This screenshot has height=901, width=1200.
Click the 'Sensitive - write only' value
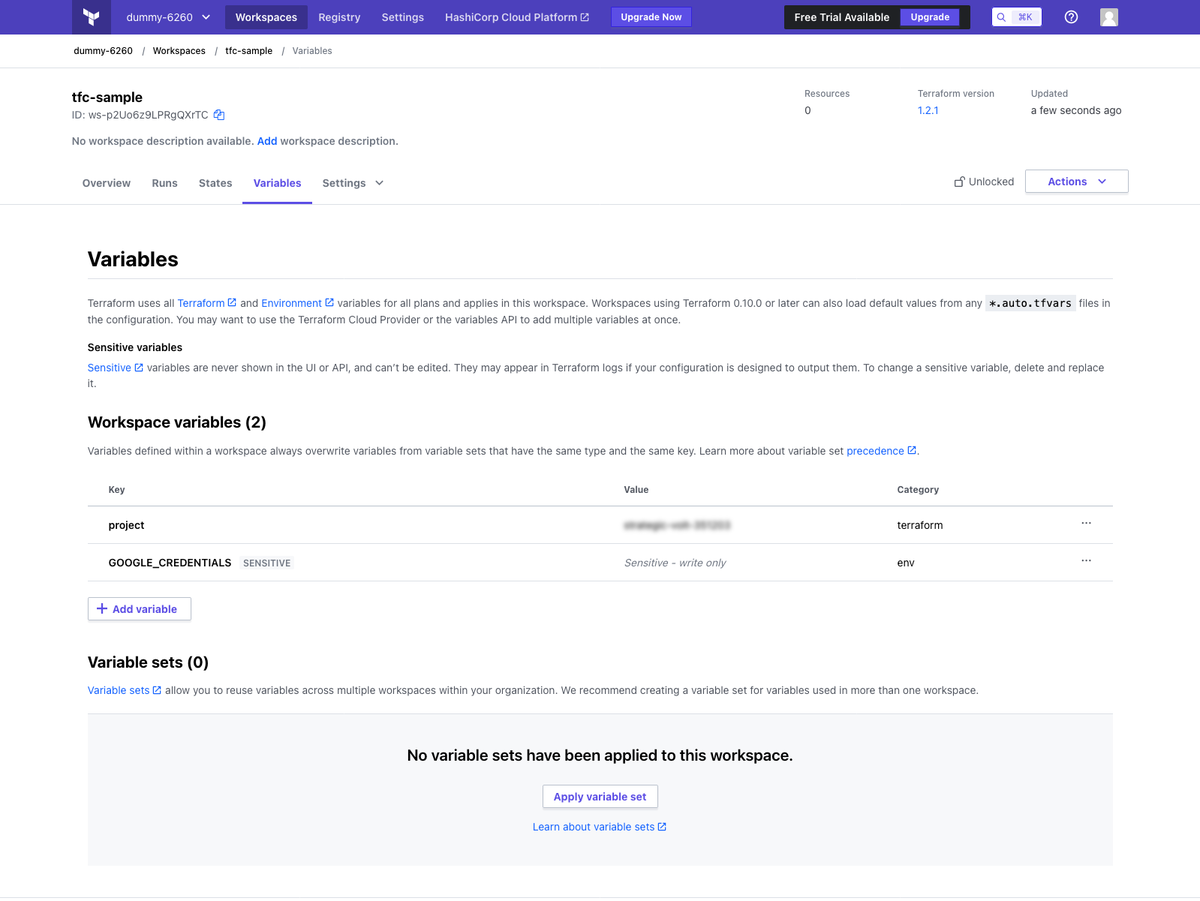[675, 563]
